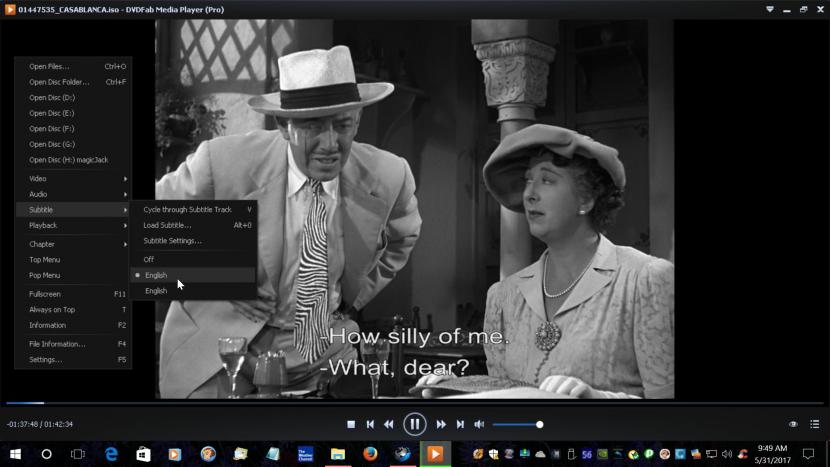
Task: Open the Action Center notifications
Action: [x=808, y=454]
